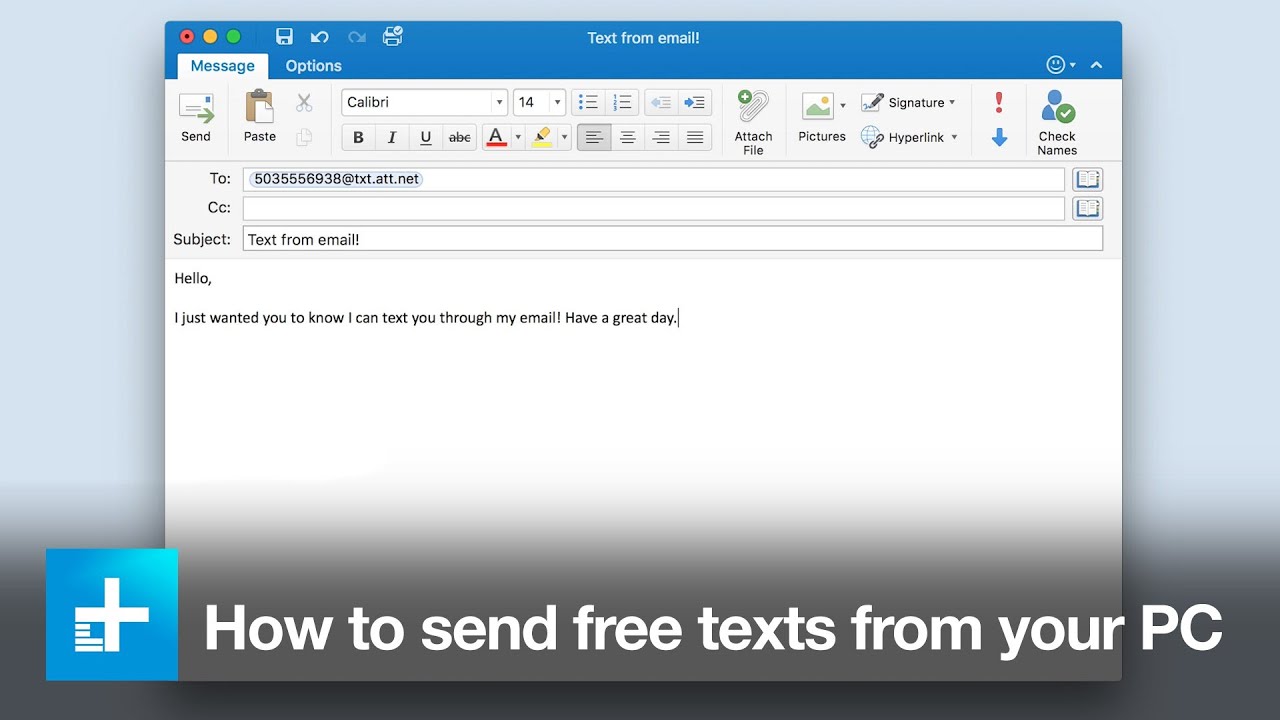
Task: Open highlight color dropdown arrow
Action: click(564, 137)
